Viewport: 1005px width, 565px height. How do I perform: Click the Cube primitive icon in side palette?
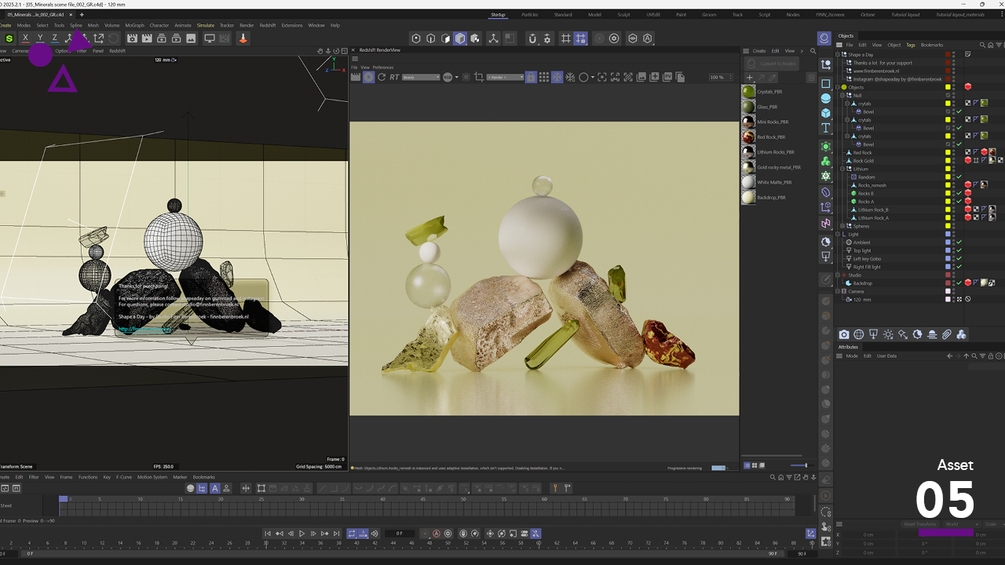pyautogui.click(x=825, y=113)
